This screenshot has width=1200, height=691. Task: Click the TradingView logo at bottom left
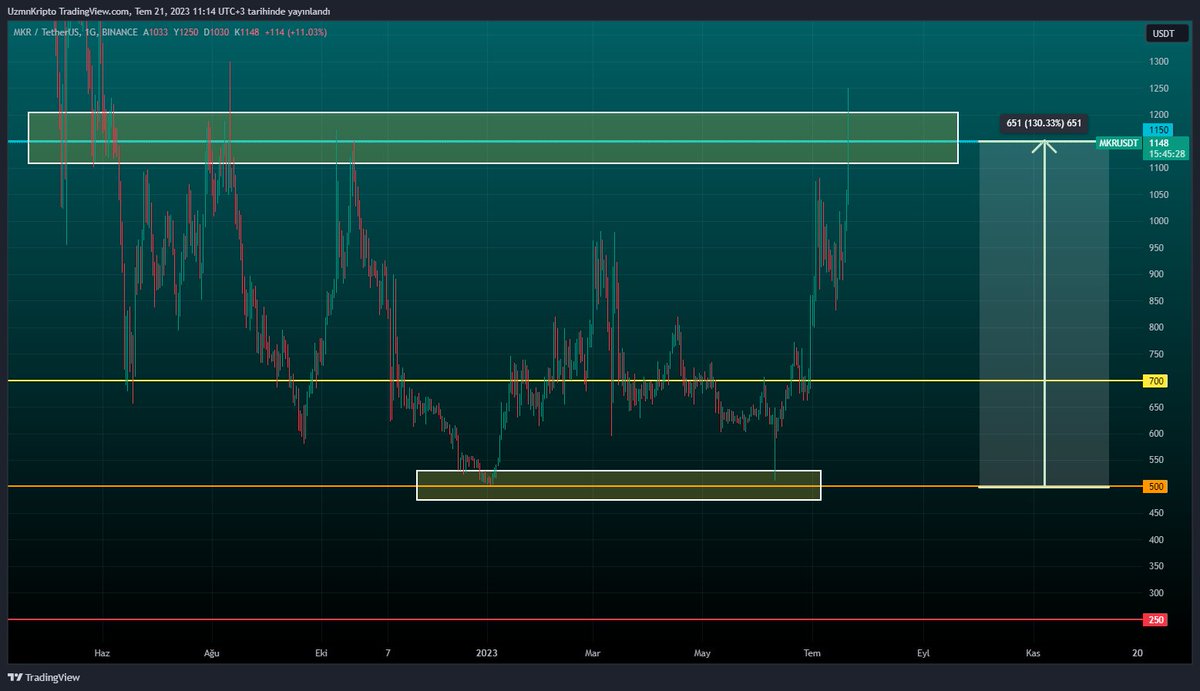tap(42, 677)
